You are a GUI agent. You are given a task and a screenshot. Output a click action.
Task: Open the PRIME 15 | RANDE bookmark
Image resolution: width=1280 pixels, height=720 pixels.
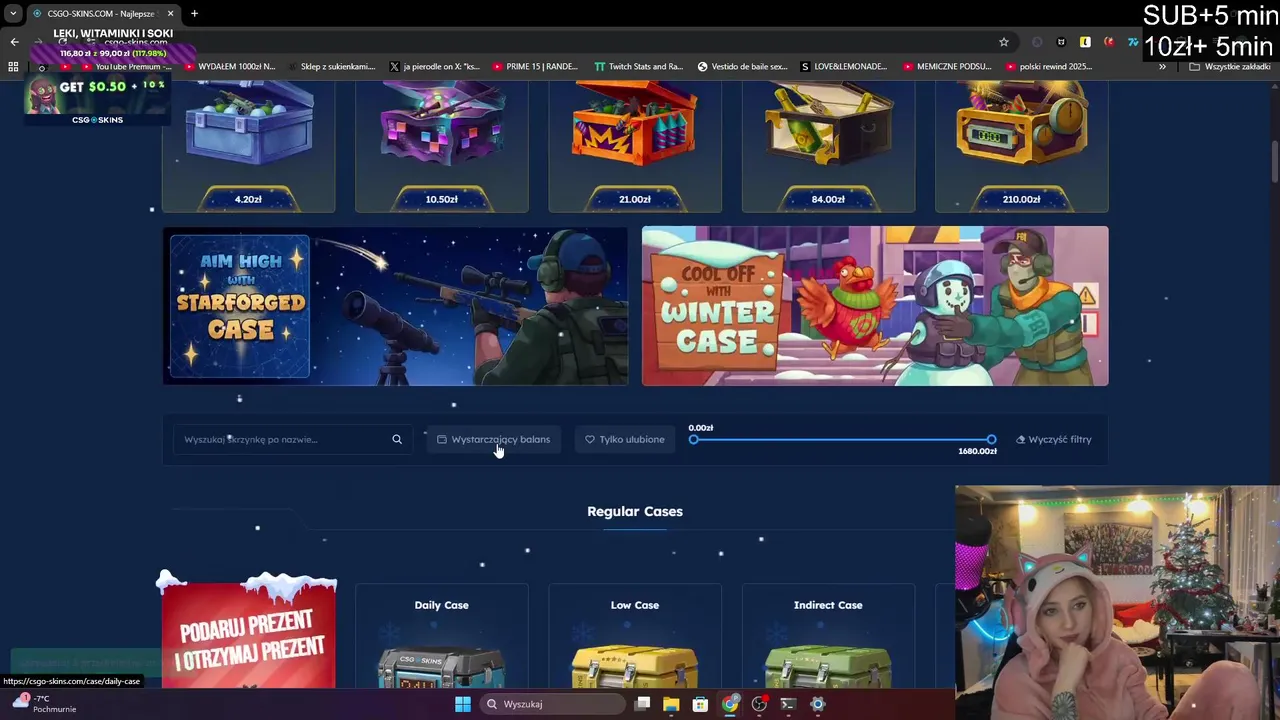pyautogui.click(x=535, y=66)
